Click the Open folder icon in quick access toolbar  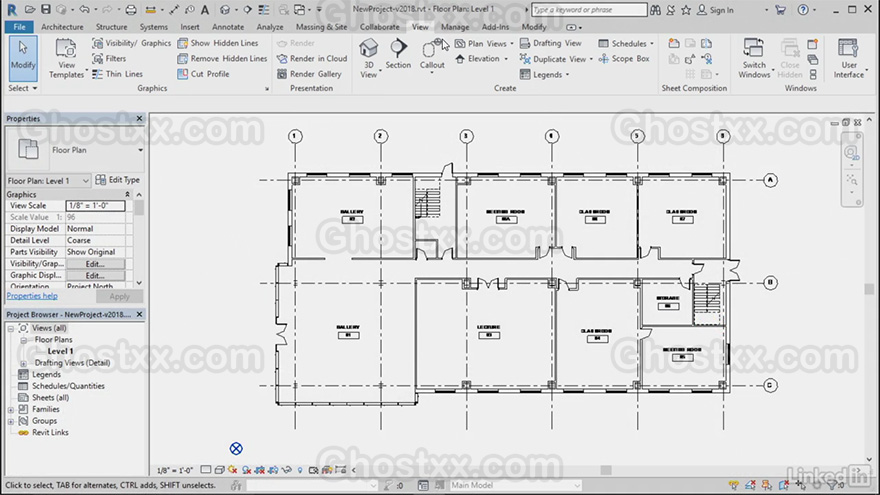click(30, 10)
